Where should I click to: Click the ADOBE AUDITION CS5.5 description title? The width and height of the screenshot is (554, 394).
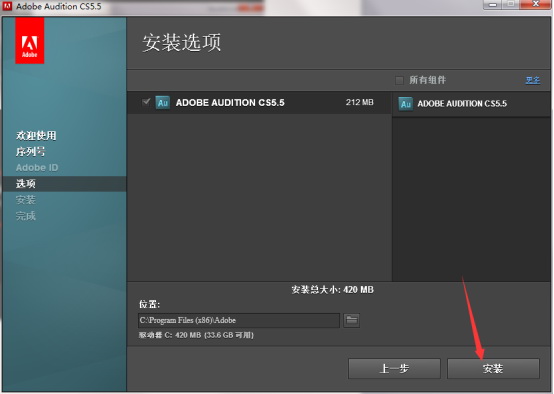tap(462, 104)
